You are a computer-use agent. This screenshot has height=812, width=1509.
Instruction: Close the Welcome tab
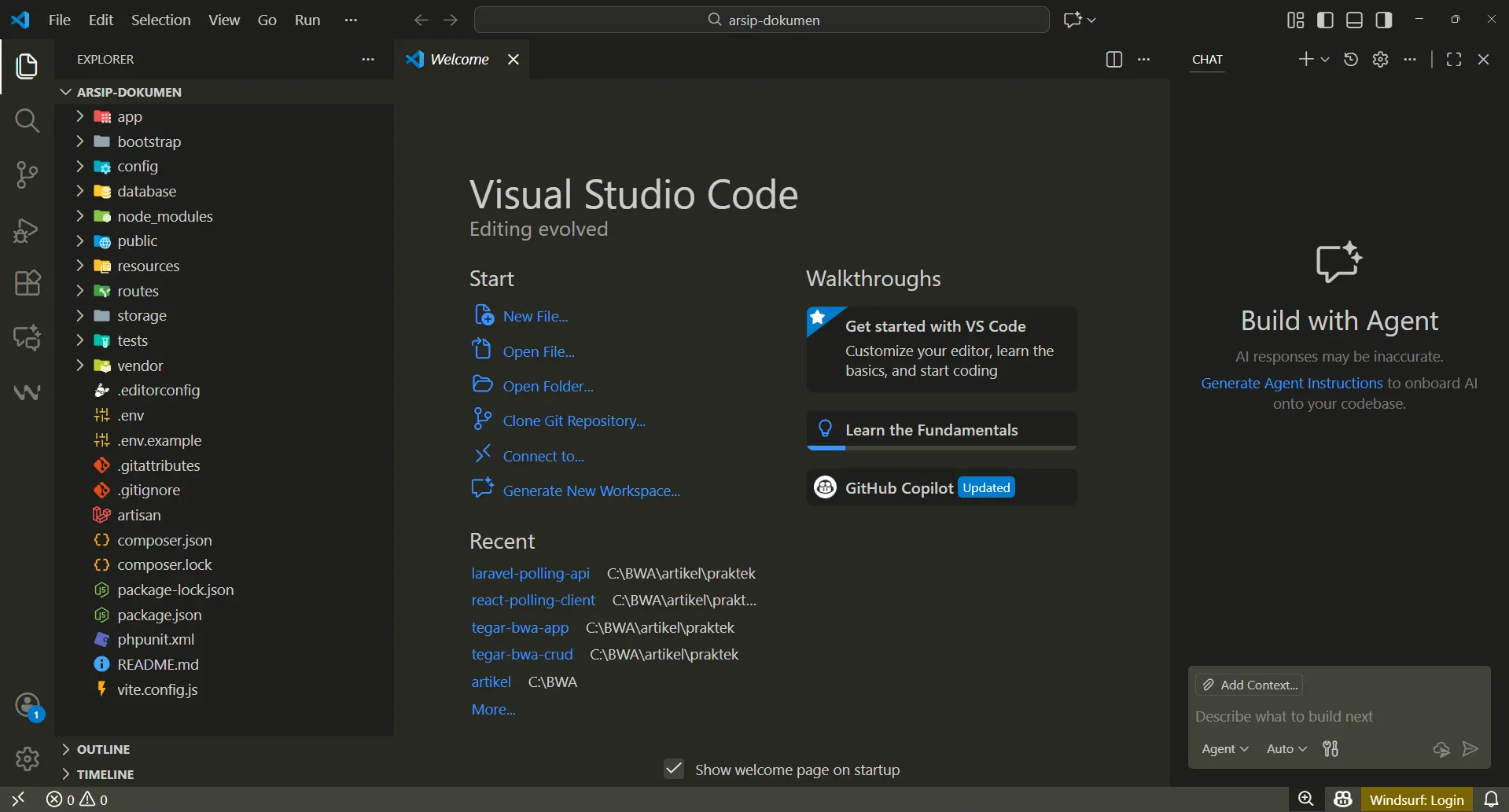pos(513,60)
